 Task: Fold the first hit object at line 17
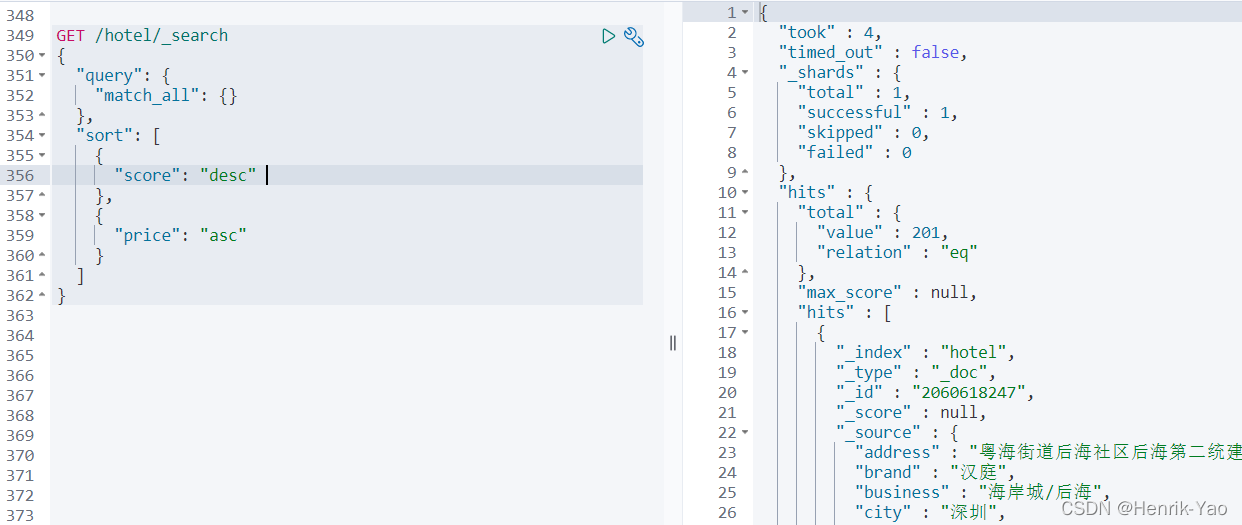coord(744,332)
